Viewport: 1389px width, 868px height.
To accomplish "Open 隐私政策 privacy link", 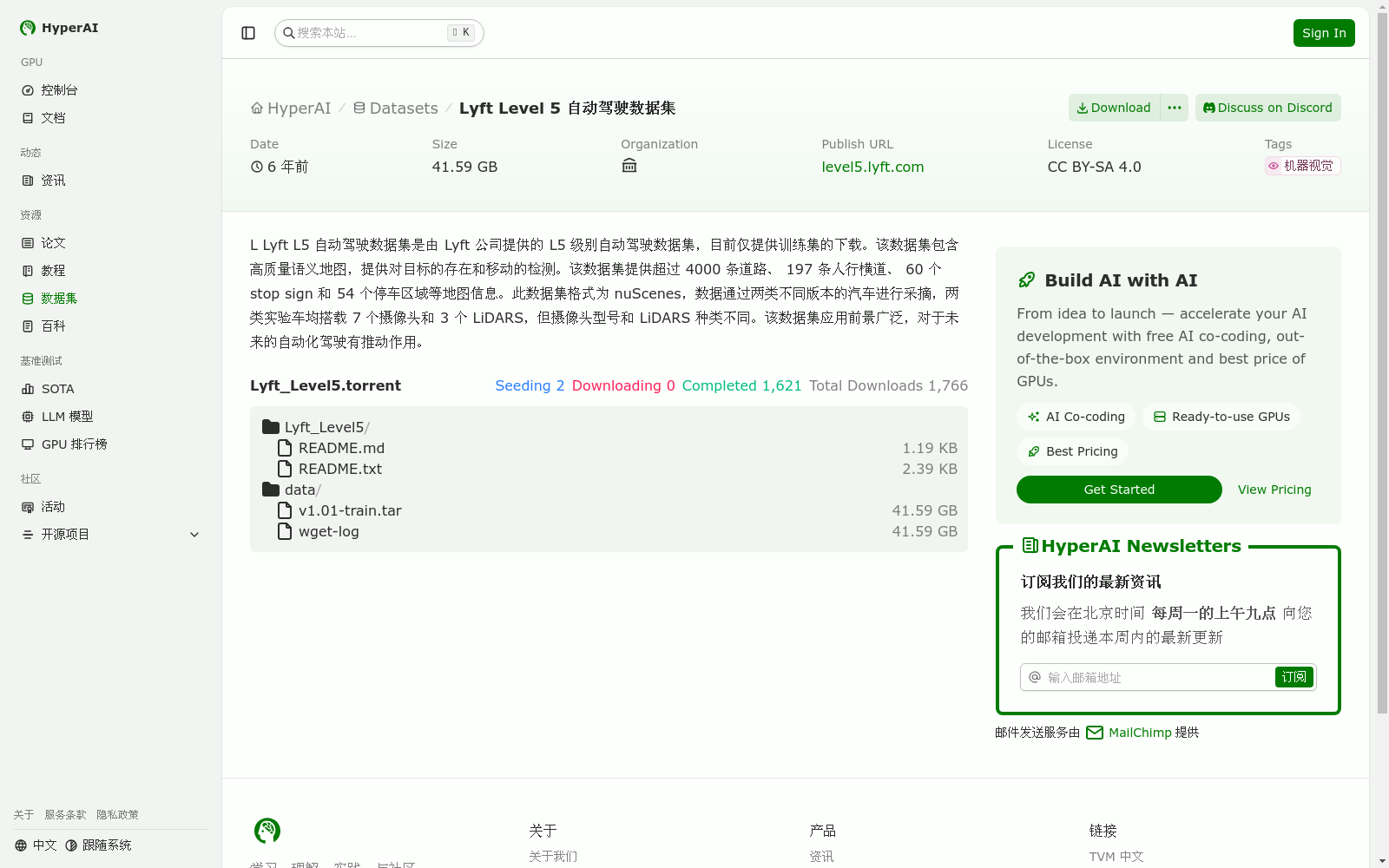I will [x=117, y=815].
